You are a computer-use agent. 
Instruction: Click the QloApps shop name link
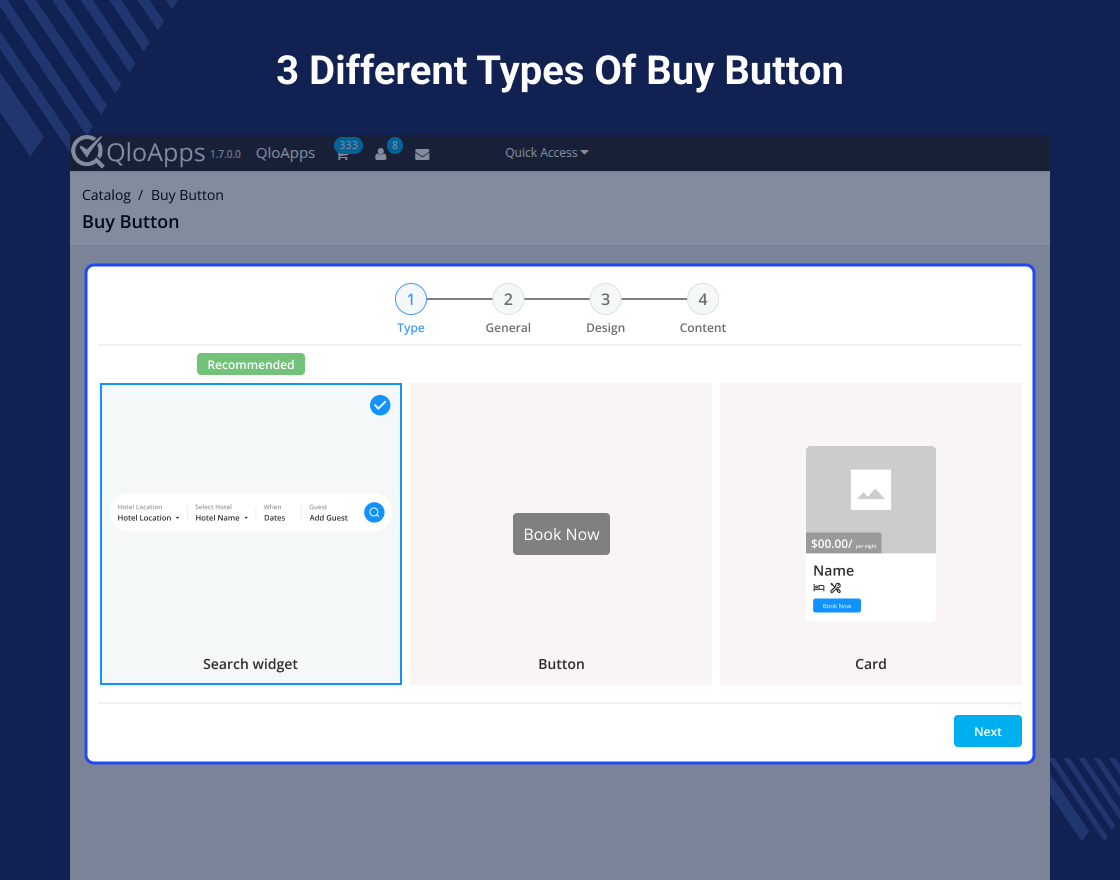point(285,153)
